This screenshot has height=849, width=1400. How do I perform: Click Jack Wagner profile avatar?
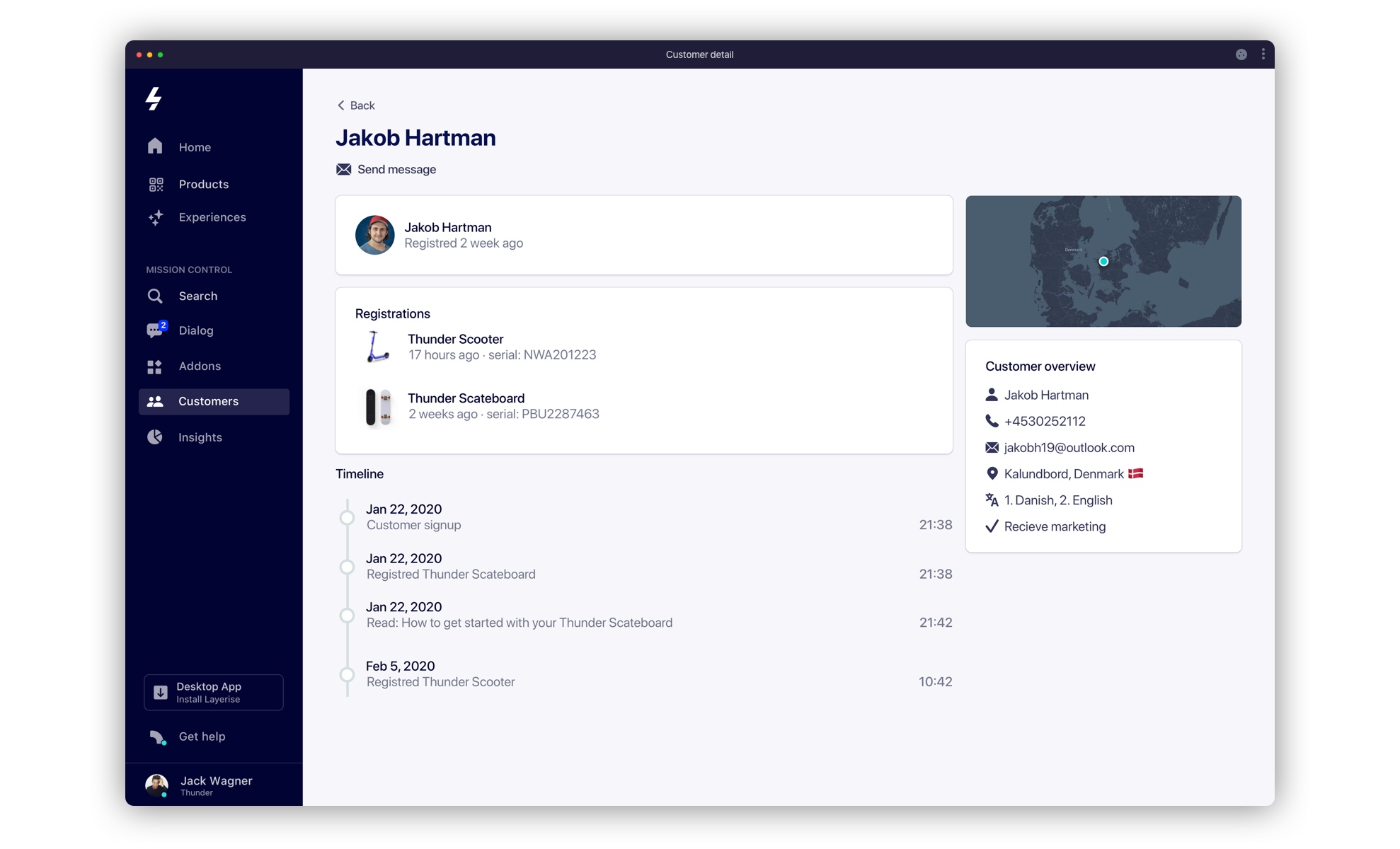click(x=156, y=785)
